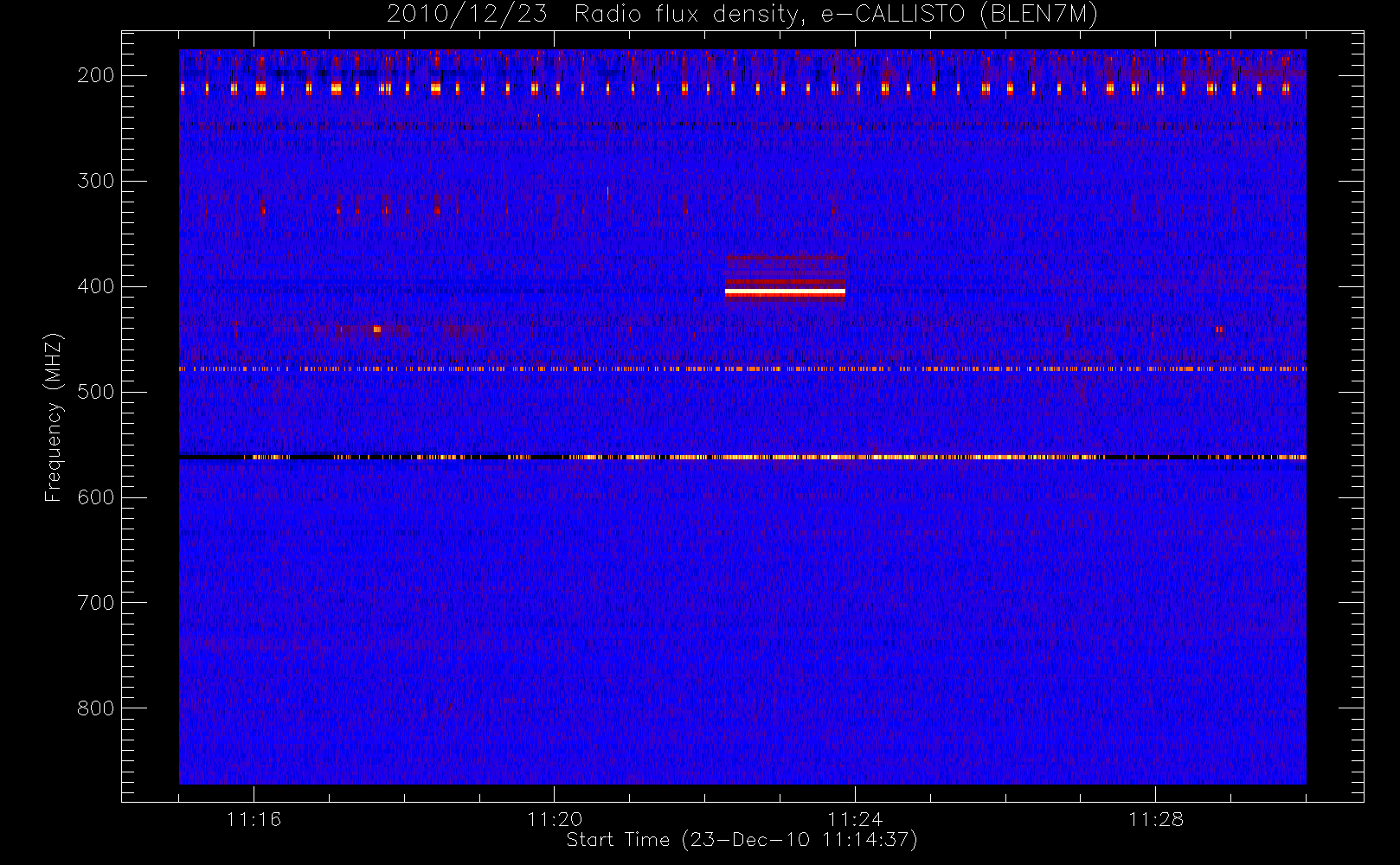This screenshot has height=865, width=1400.
Task: Click the '11:20' time tick label
Action: [555, 819]
